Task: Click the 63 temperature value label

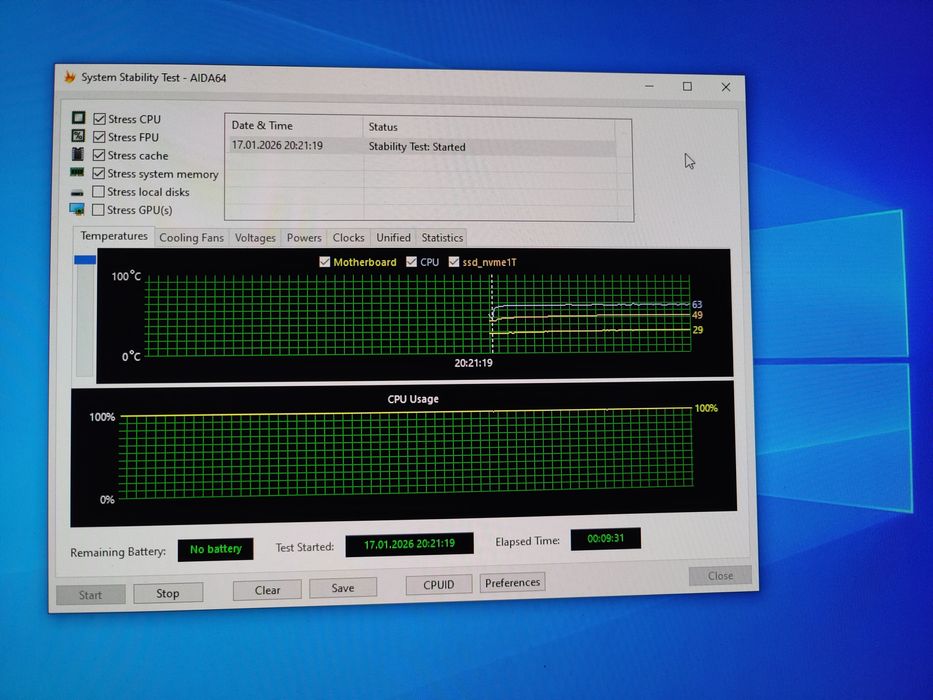Action: tap(697, 304)
